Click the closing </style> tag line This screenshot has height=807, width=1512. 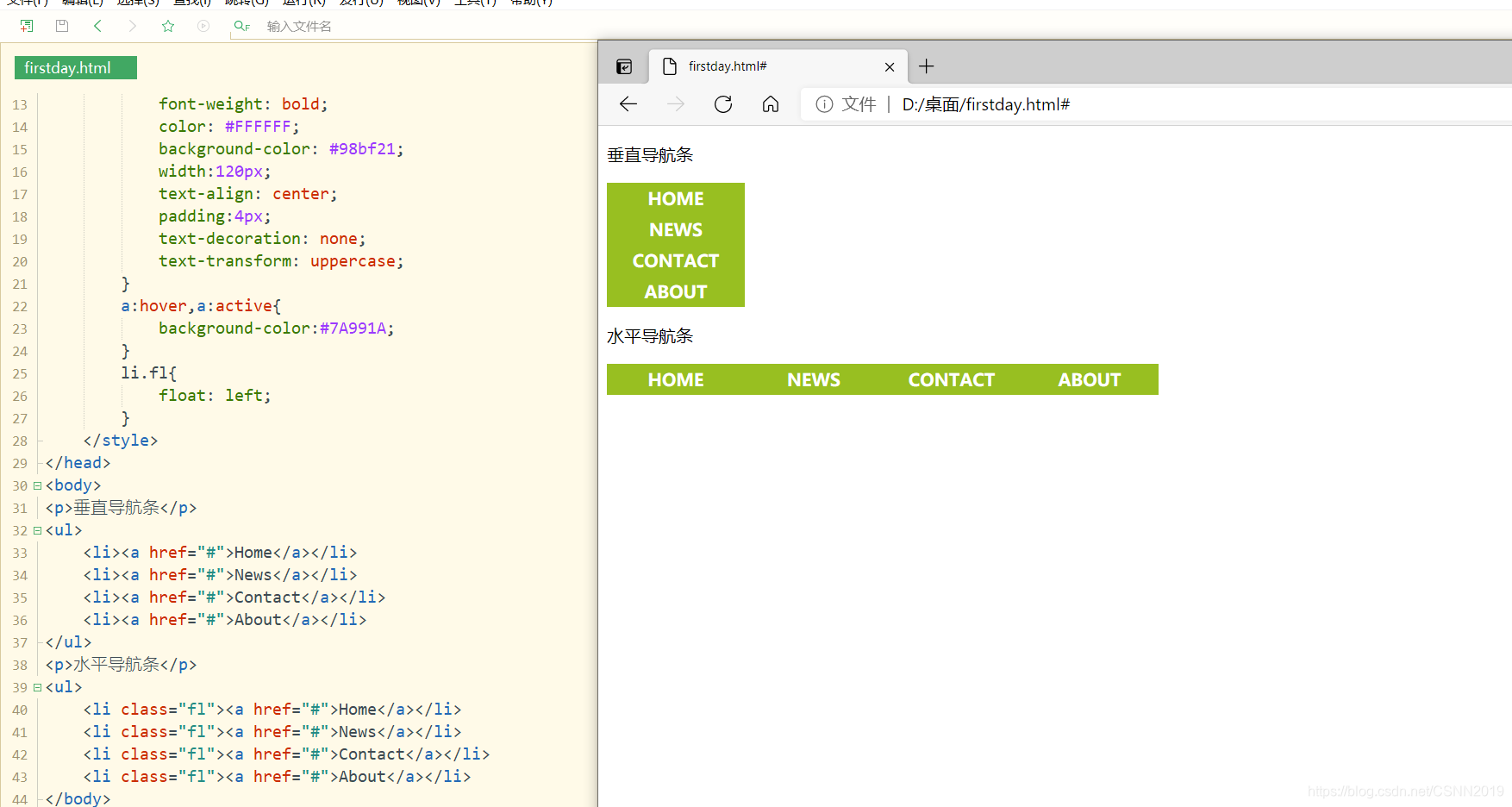pos(121,441)
